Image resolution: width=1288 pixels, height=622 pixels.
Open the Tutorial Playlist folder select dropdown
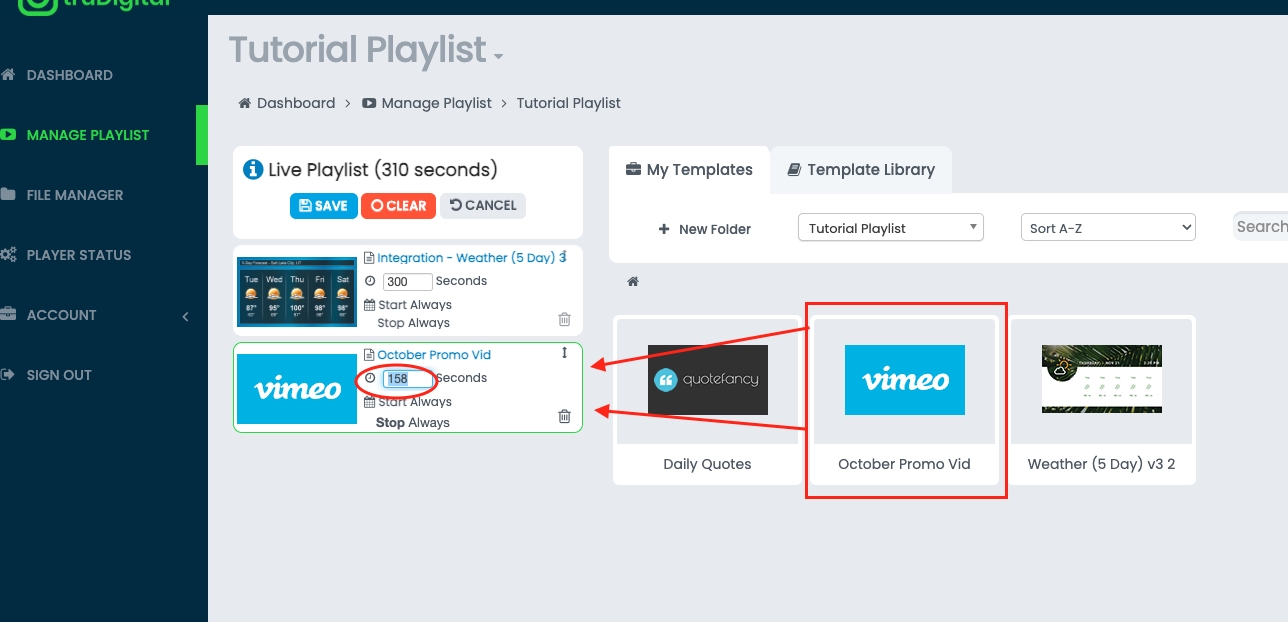coord(890,228)
